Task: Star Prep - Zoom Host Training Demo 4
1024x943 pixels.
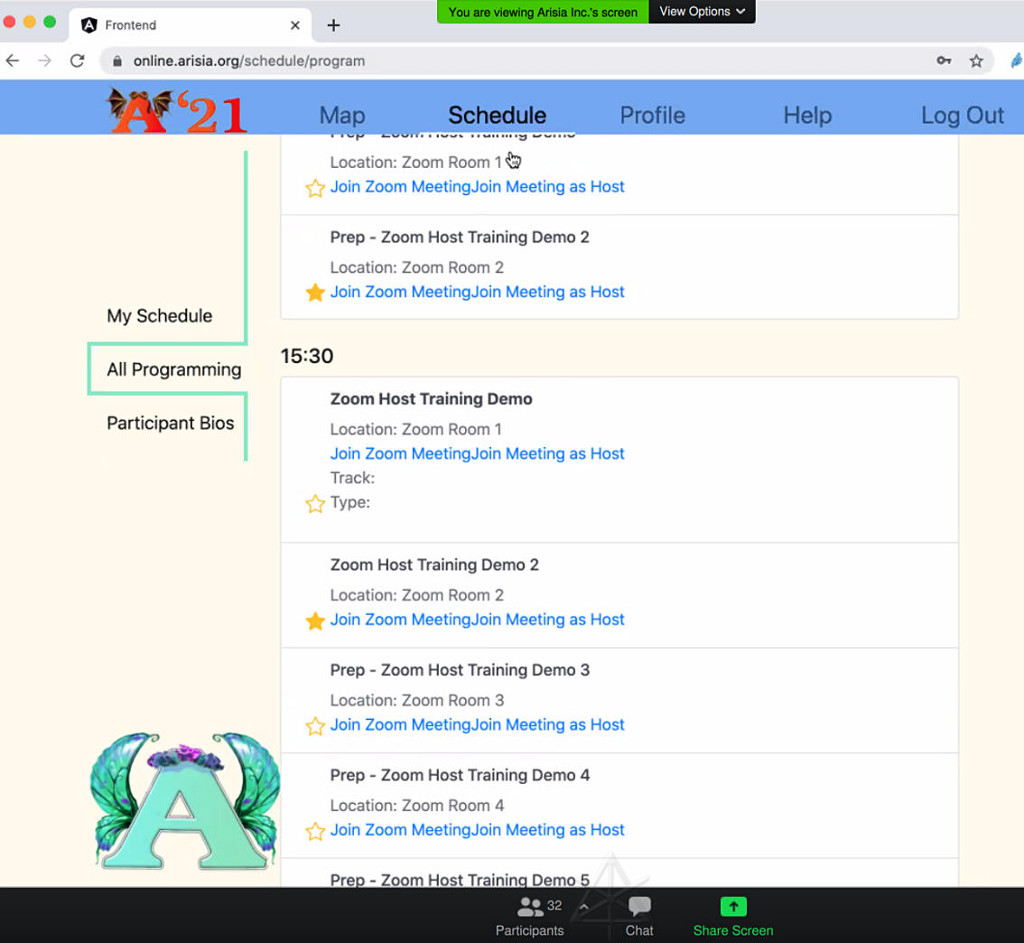Action: point(315,831)
